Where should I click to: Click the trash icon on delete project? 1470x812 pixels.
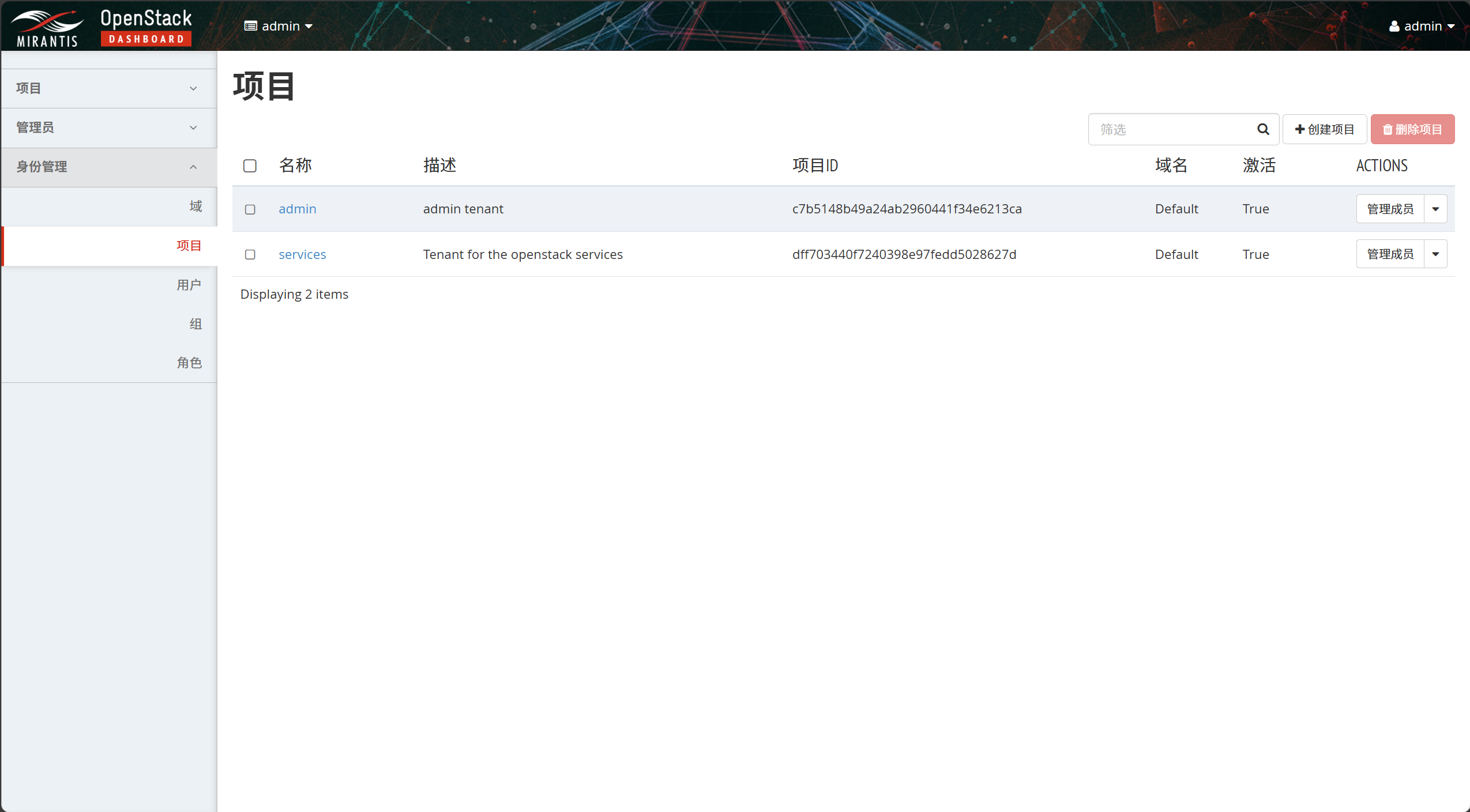[x=1388, y=130]
